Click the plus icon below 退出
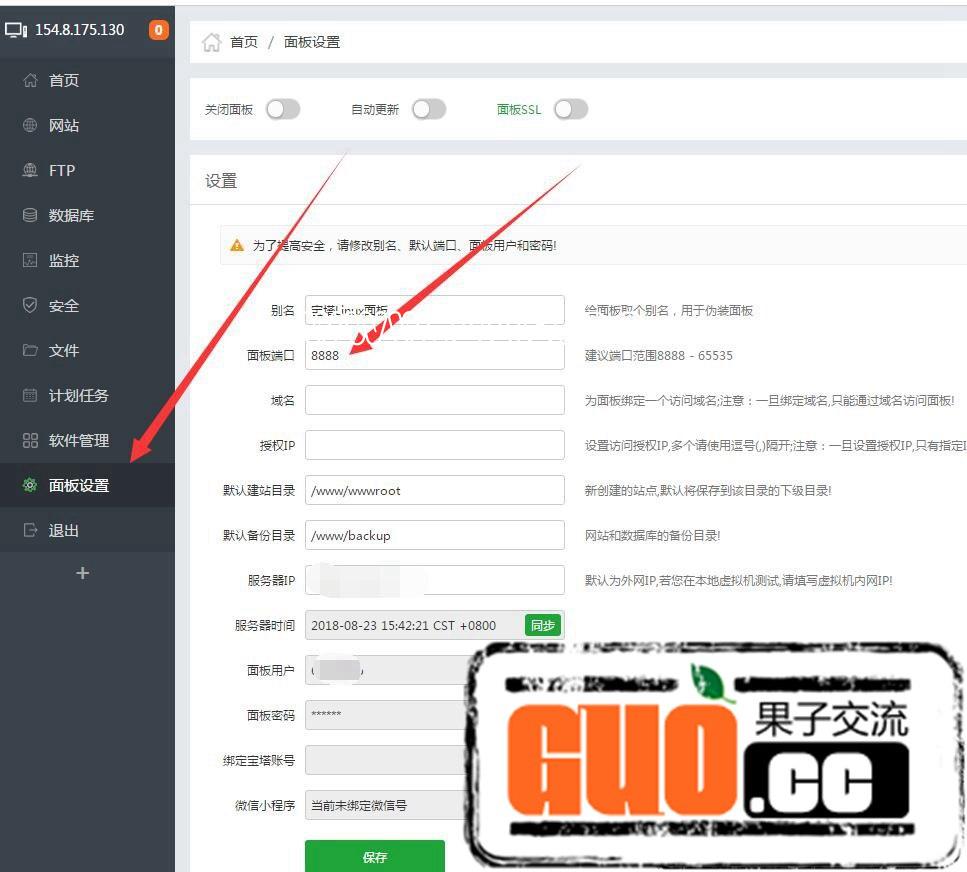Image resolution: width=967 pixels, height=872 pixels. 83,573
